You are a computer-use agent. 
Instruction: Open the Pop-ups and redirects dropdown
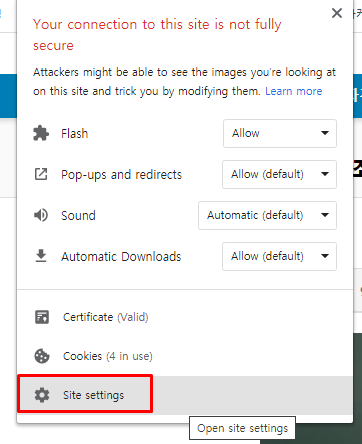tap(279, 174)
